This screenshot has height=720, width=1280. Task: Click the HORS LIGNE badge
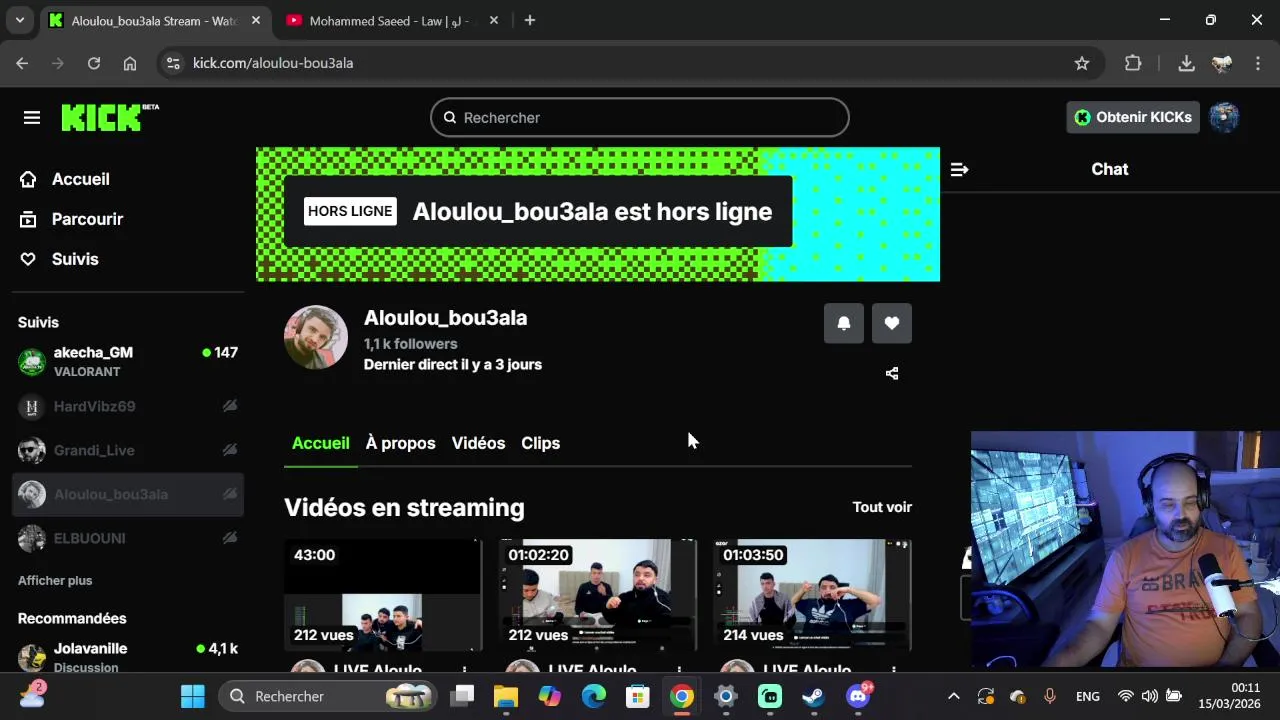pos(350,211)
